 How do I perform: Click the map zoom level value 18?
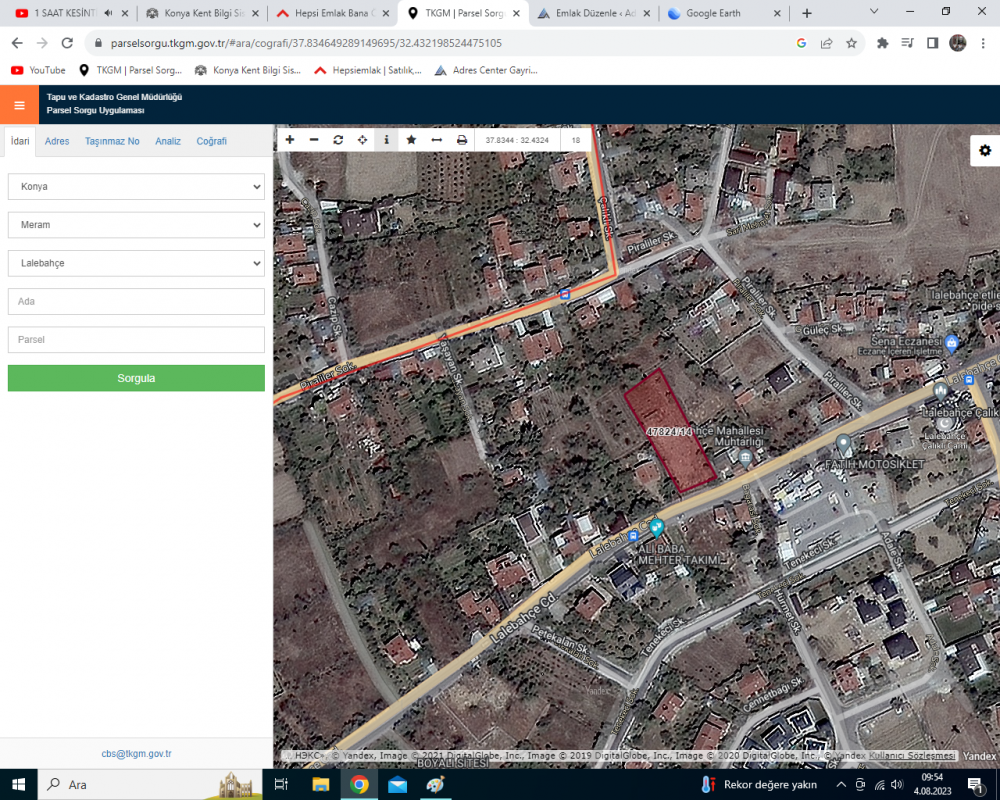[x=576, y=140]
